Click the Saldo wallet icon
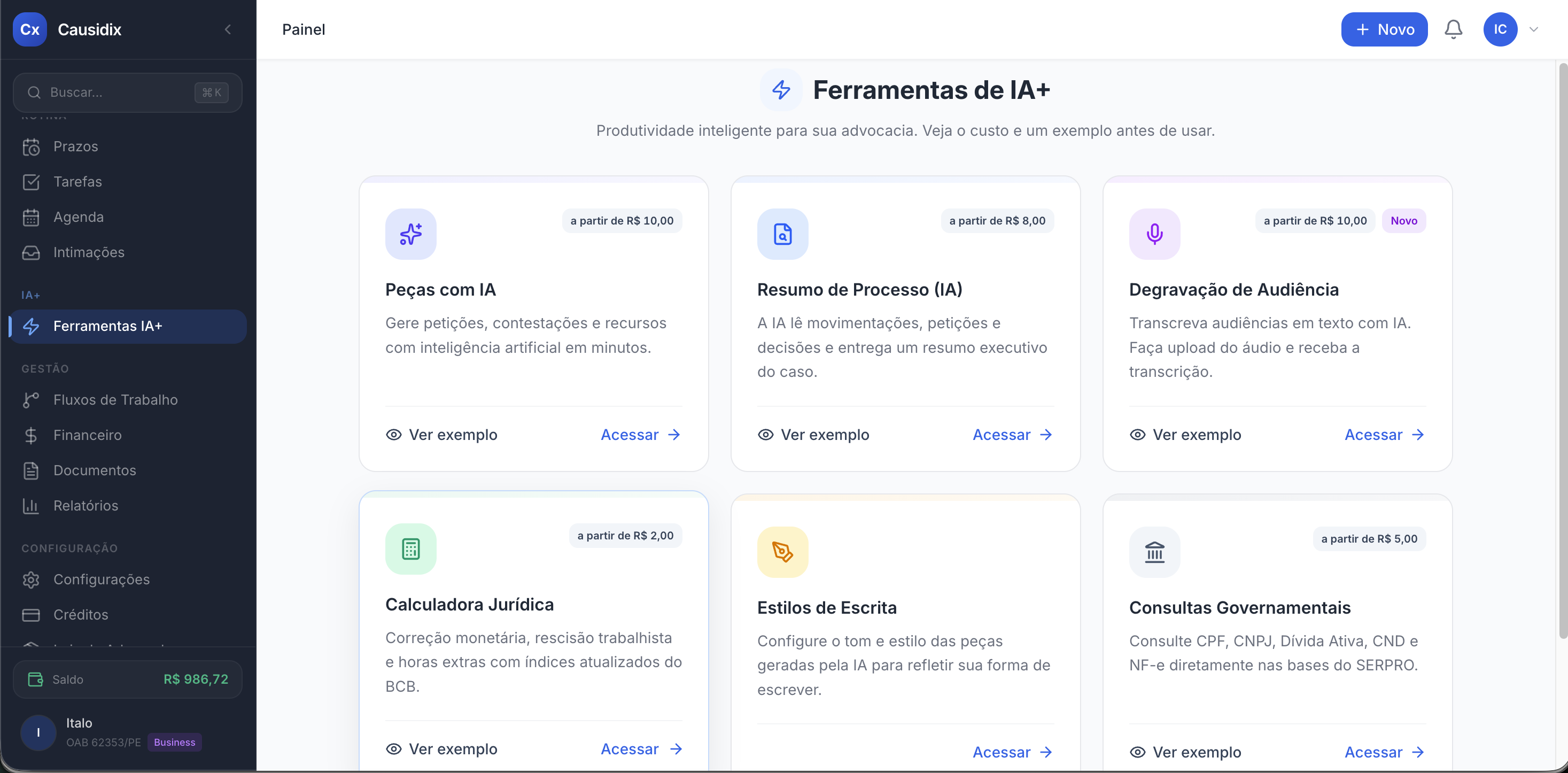This screenshot has height=773, width=1568. tap(36, 679)
